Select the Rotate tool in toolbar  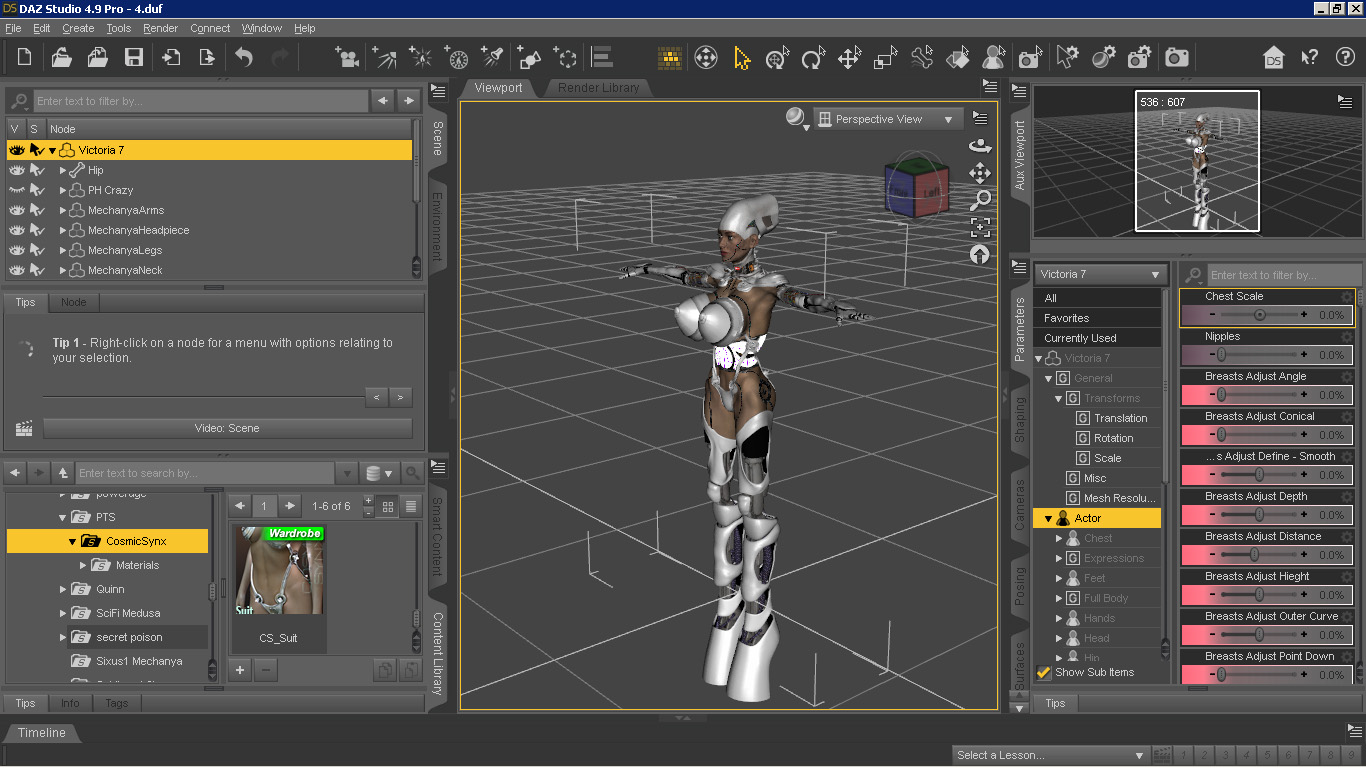tap(812, 58)
